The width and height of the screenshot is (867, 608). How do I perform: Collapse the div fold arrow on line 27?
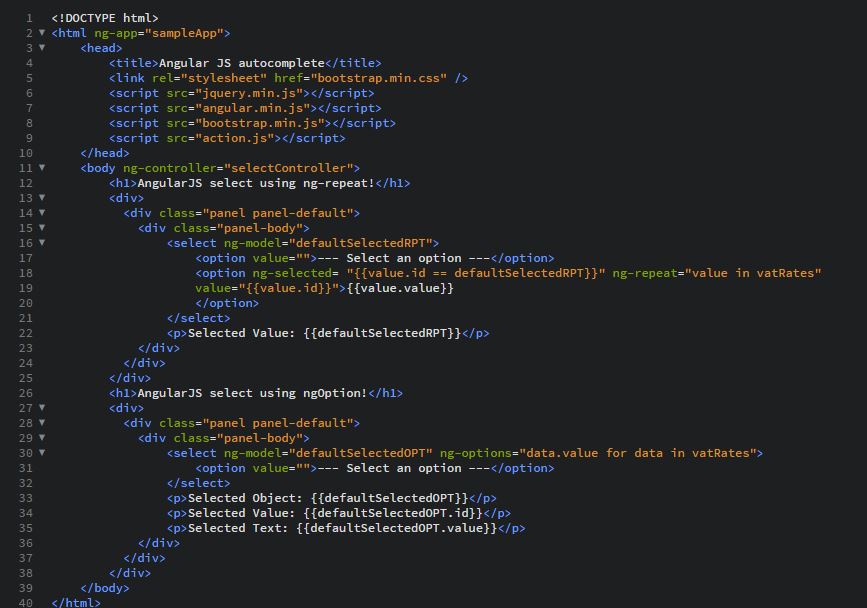coord(41,407)
